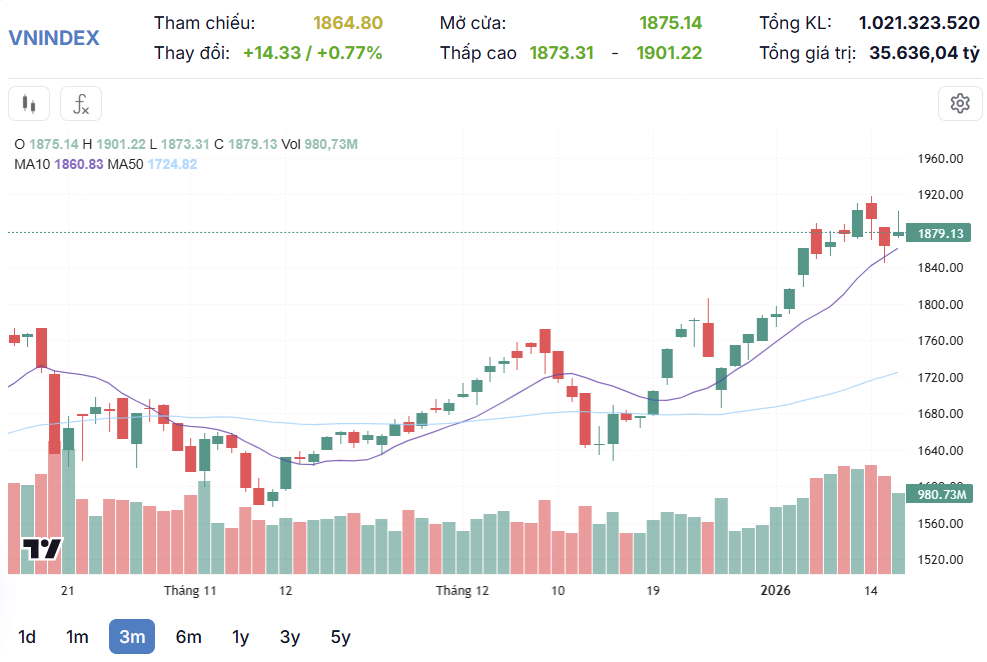Click the TradingView logo on chart

click(x=43, y=549)
